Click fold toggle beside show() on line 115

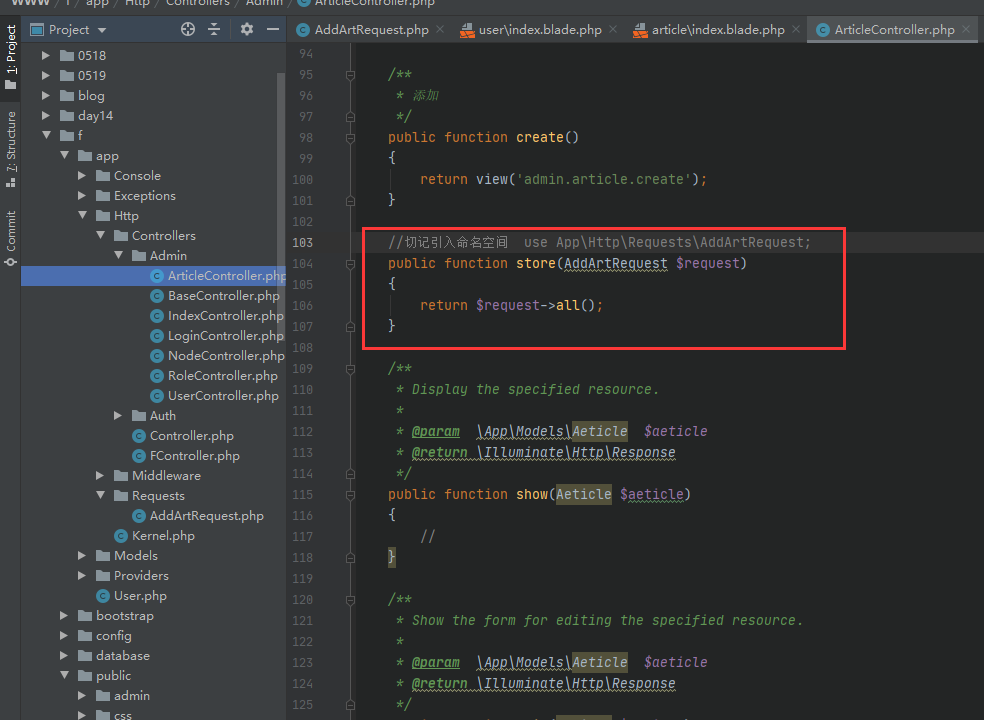350,495
